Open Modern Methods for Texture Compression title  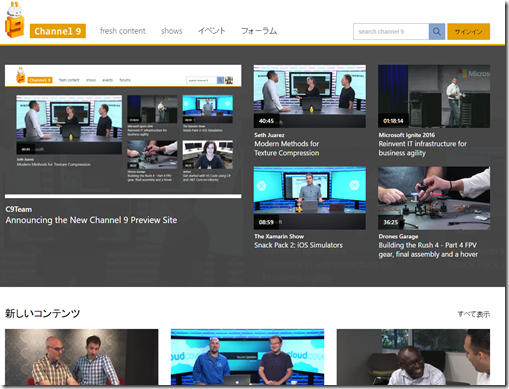(x=287, y=148)
